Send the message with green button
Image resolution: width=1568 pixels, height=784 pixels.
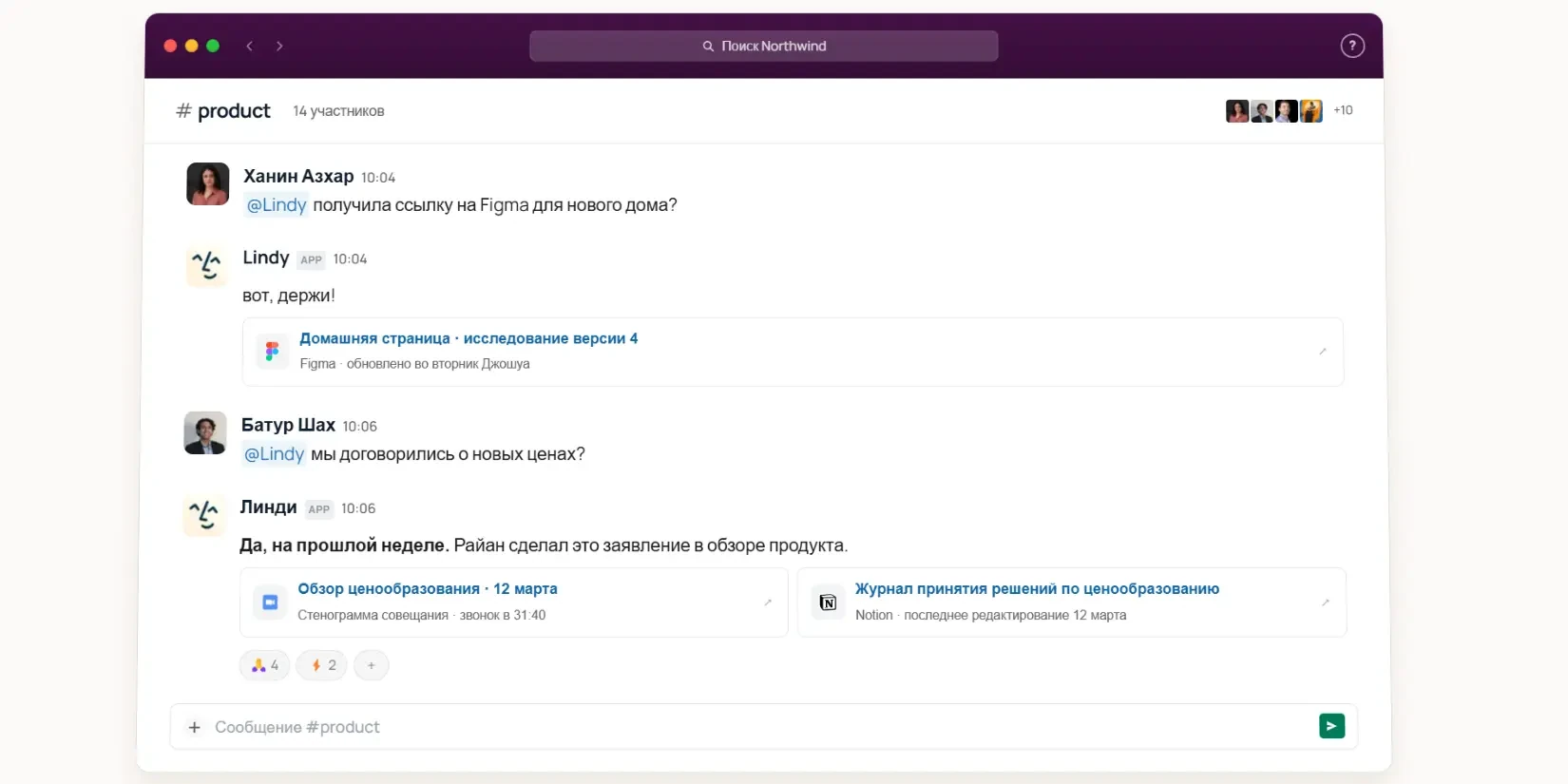pyautogui.click(x=1331, y=726)
